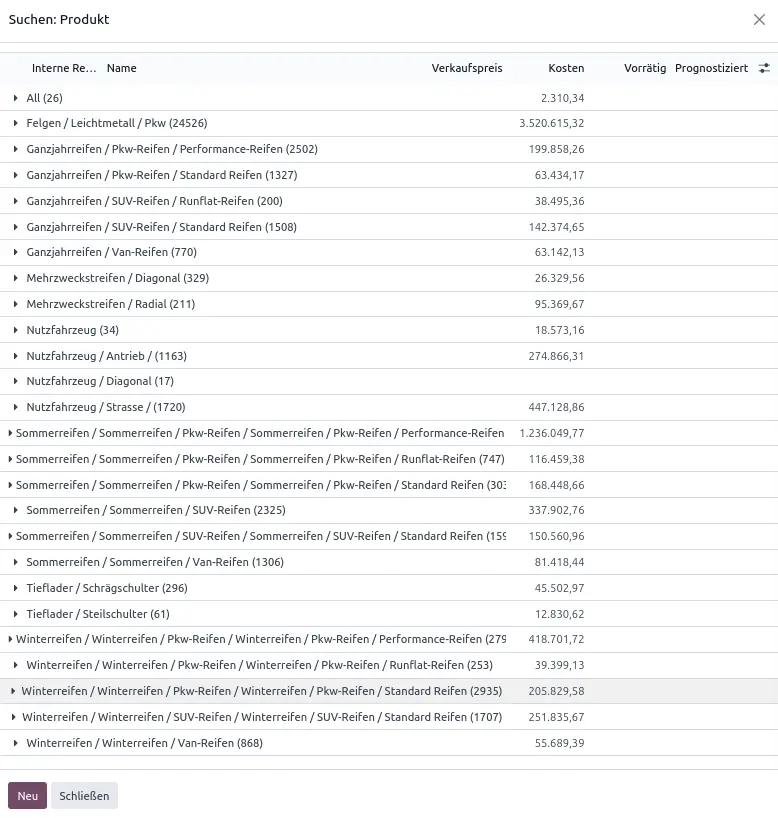Click the Neu button
778x818 pixels.
27,796
